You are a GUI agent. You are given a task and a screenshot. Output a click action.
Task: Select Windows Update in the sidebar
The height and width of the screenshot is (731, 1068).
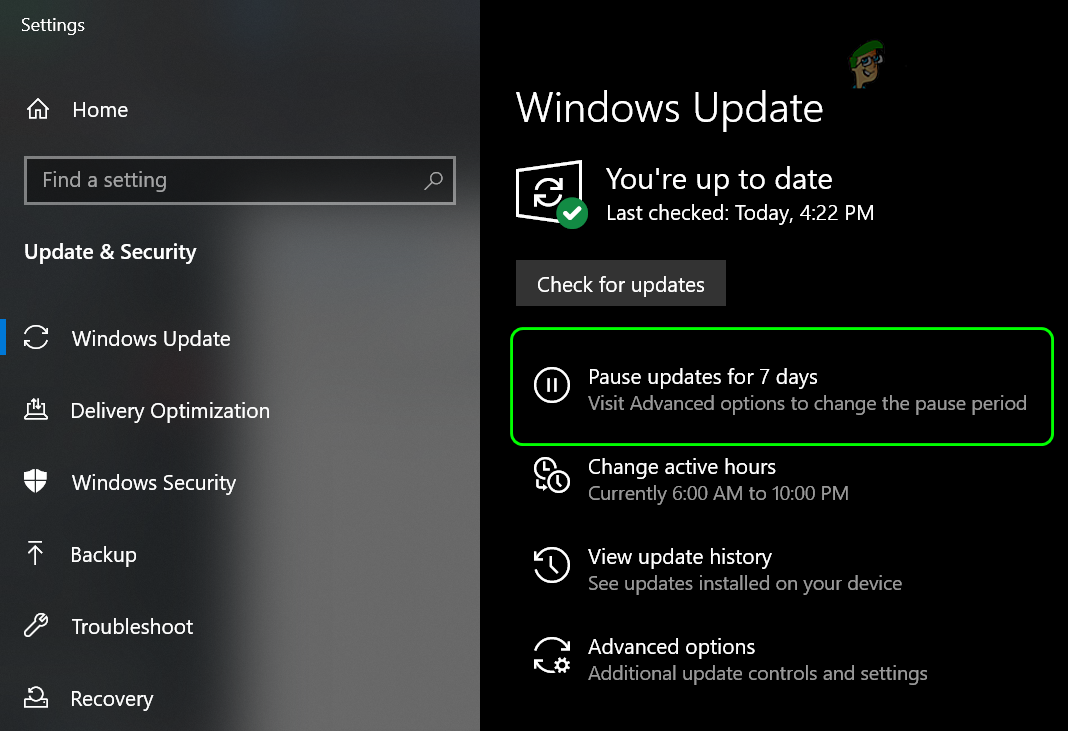click(151, 339)
